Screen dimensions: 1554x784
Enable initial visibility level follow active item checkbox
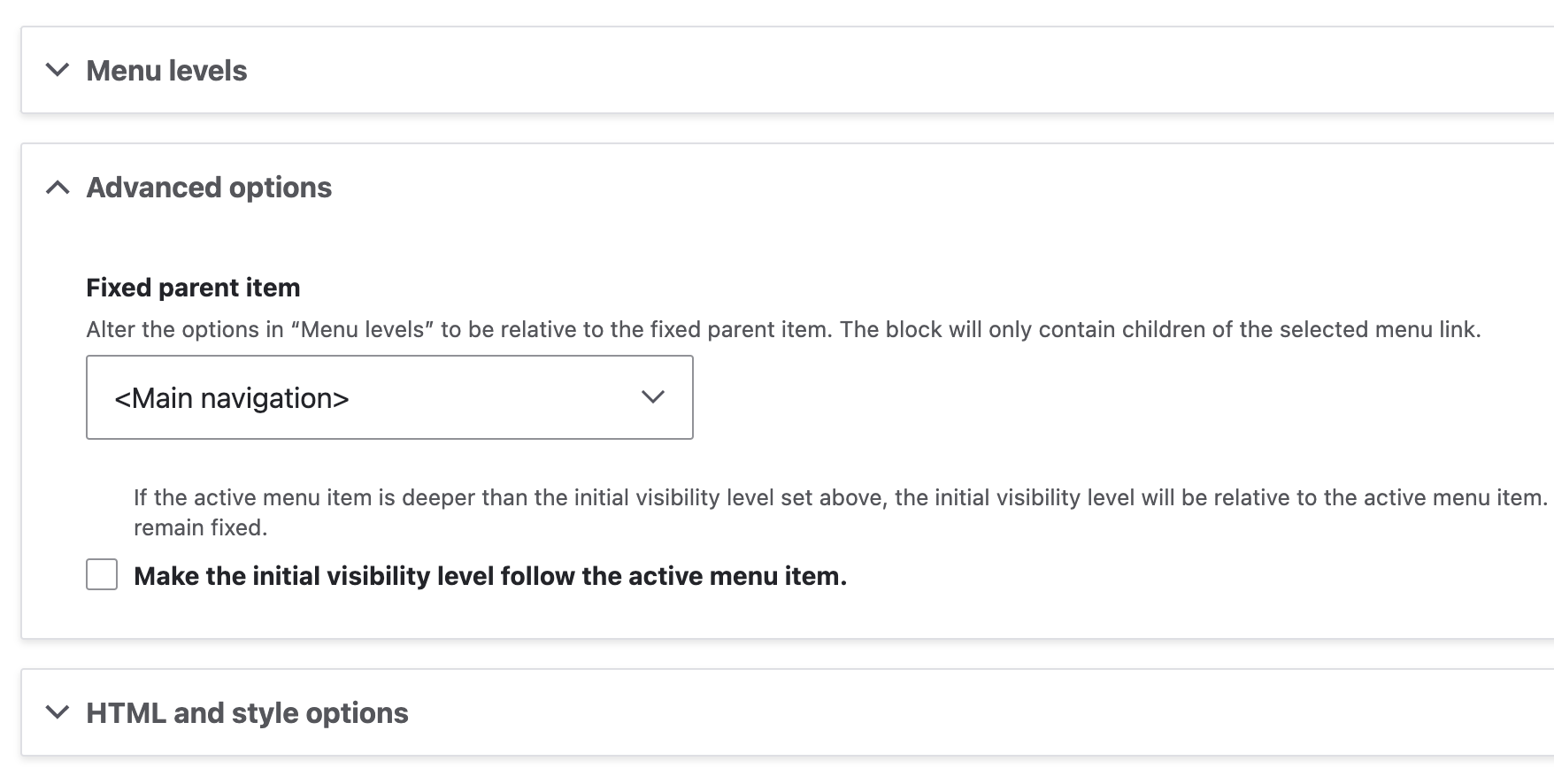102,574
